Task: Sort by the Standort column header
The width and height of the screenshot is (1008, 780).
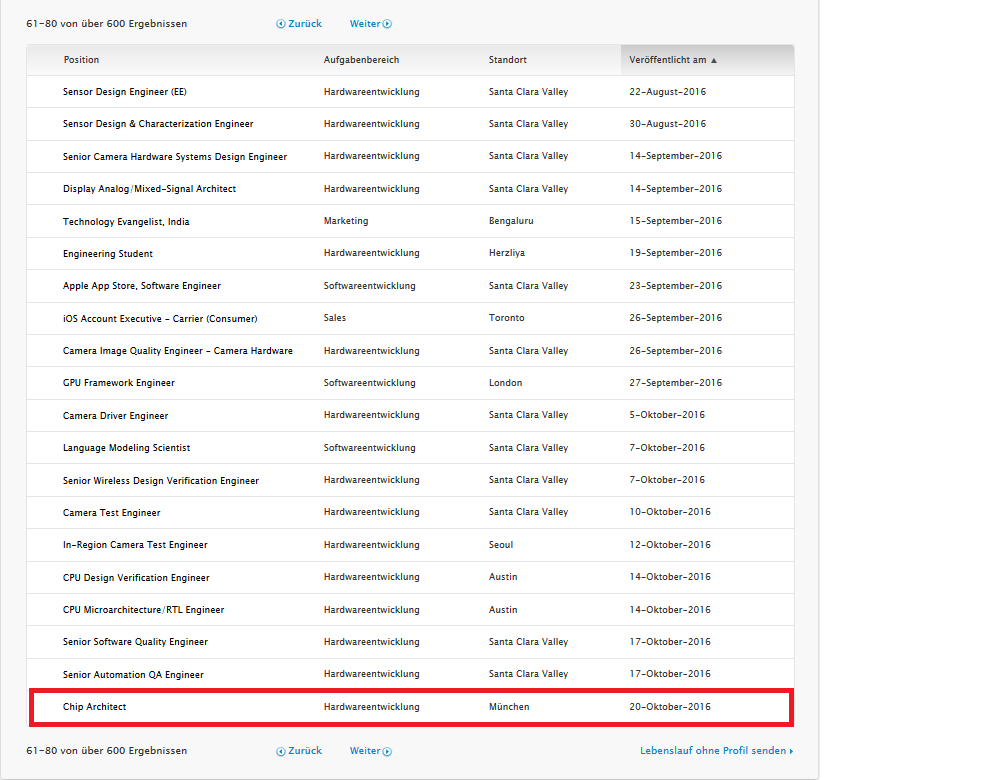Action: [507, 60]
